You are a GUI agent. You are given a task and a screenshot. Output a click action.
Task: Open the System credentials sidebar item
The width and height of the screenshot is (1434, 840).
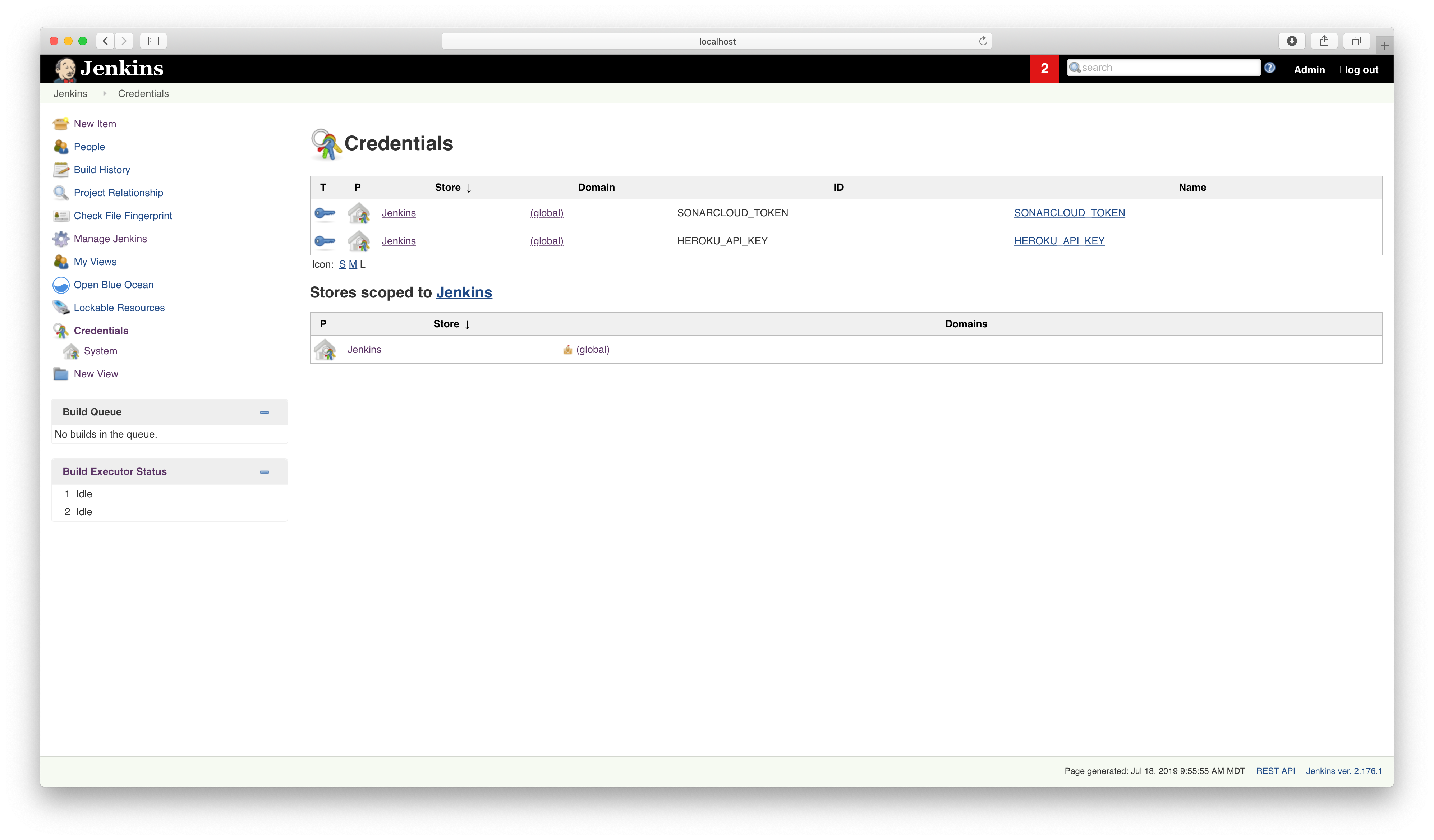click(x=100, y=351)
